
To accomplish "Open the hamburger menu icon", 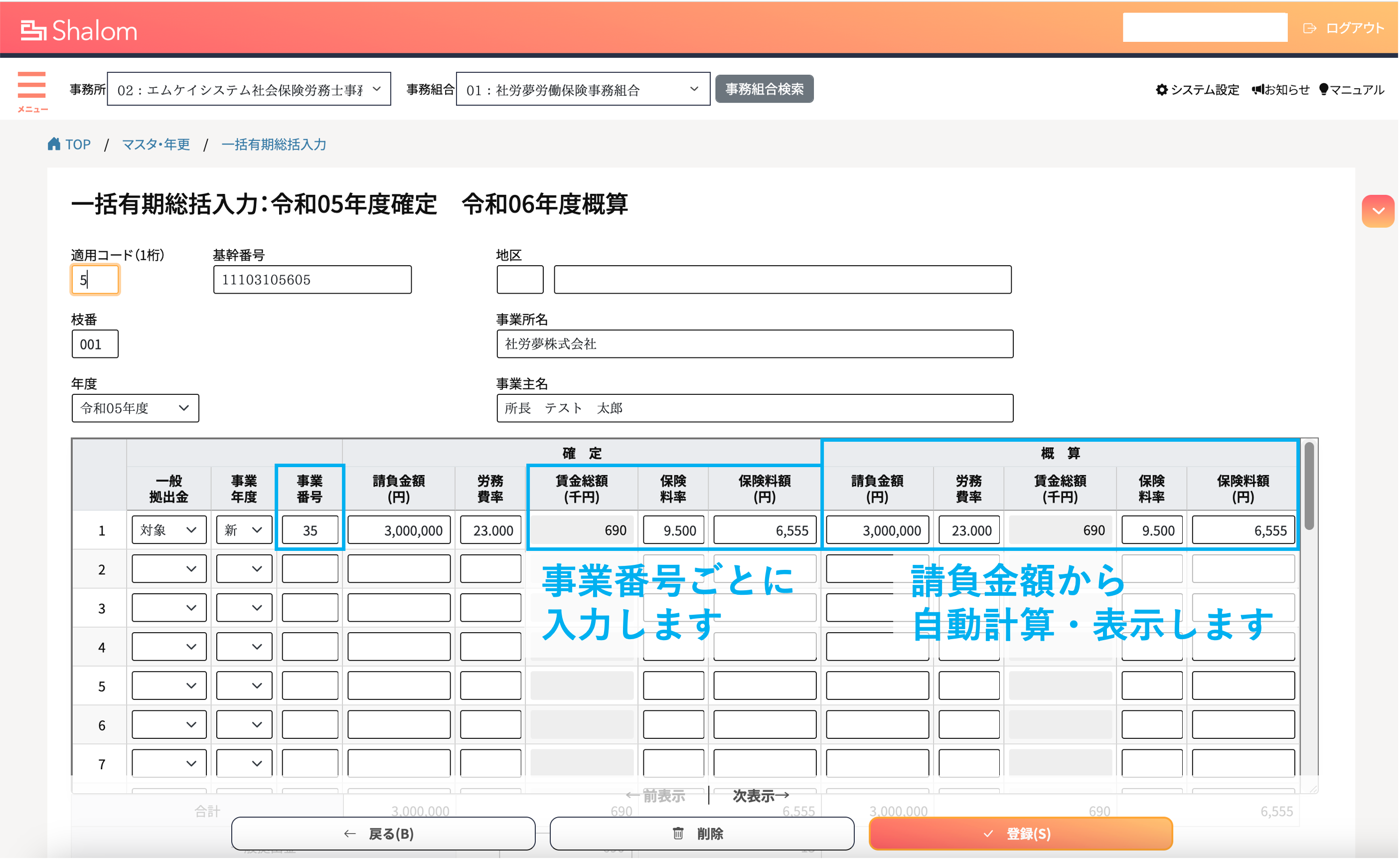I will pyautogui.click(x=32, y=85).
